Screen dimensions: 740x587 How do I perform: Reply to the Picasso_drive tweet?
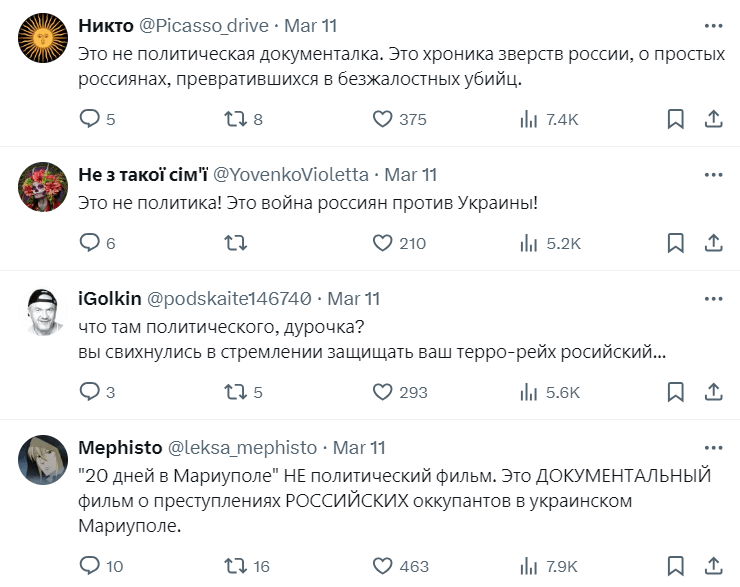[x=90, y=119]
